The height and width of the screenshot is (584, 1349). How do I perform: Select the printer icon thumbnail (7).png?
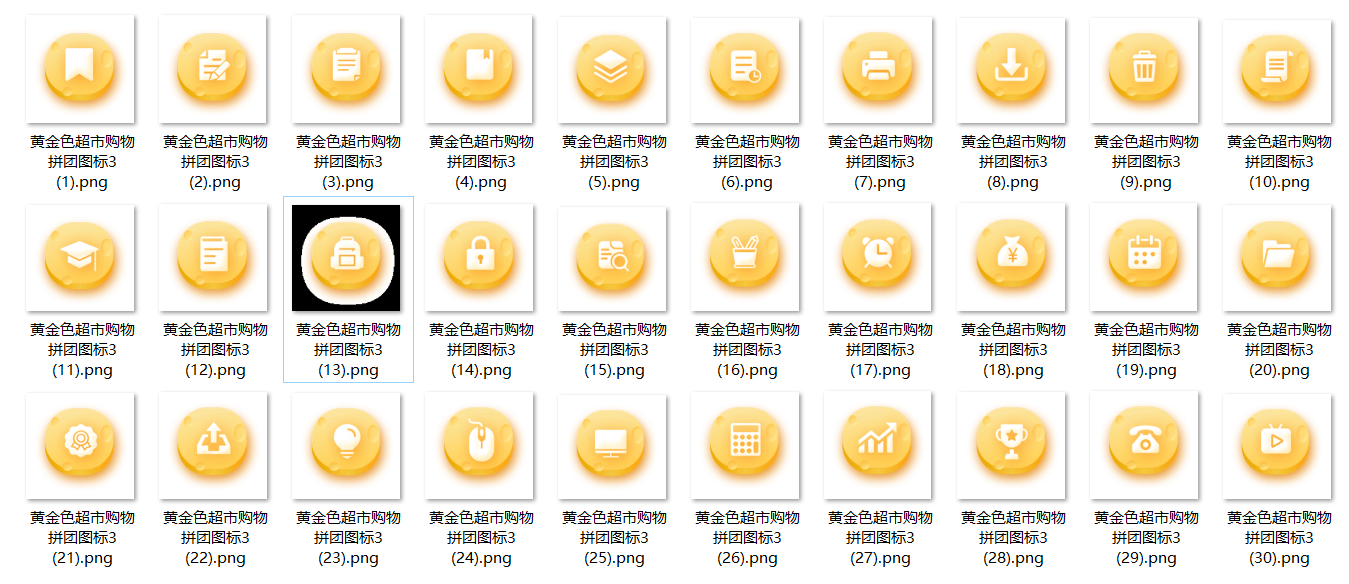(878, 69)
